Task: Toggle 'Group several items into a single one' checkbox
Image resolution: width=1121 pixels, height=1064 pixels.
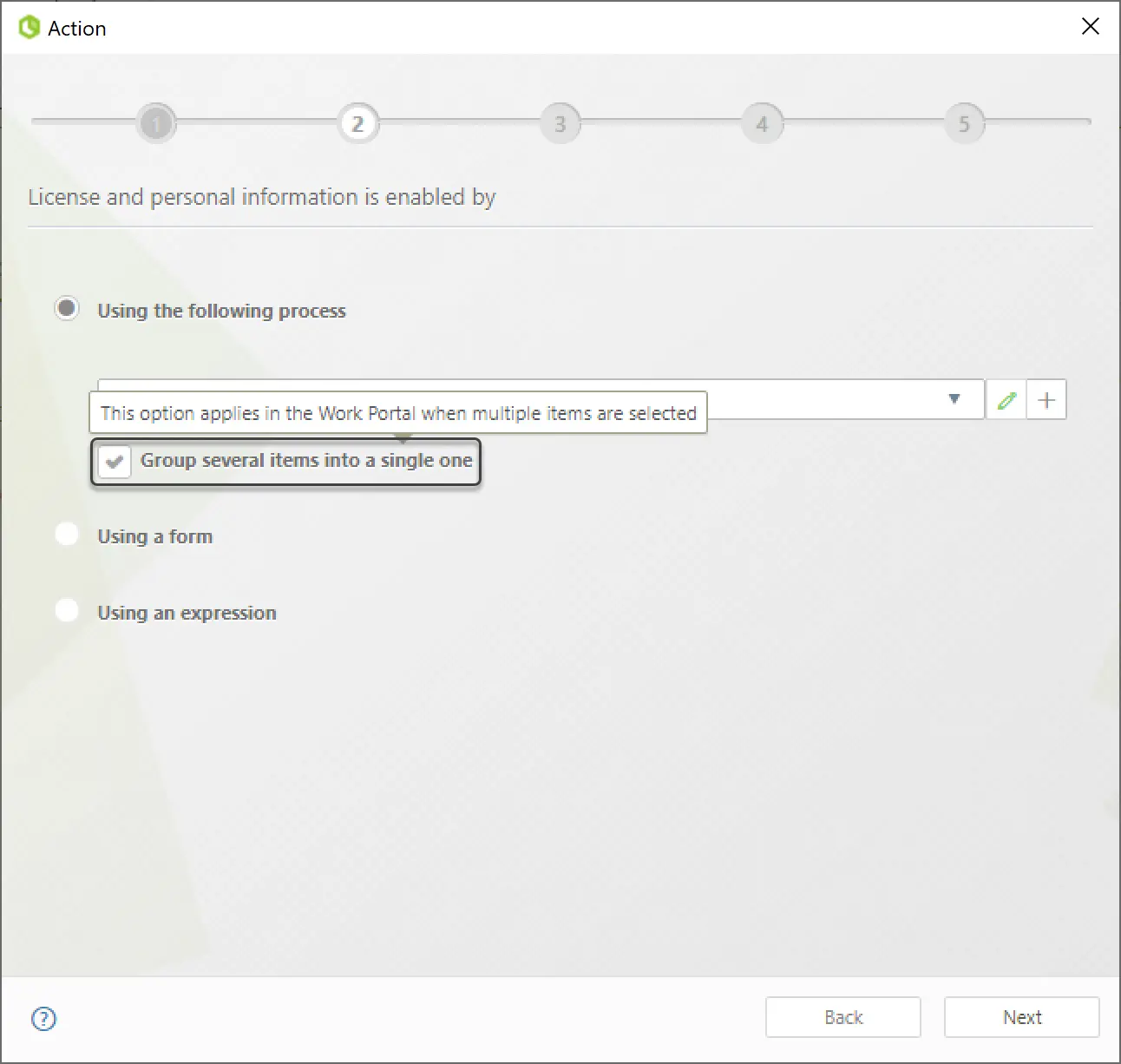Action: point(115,461)
